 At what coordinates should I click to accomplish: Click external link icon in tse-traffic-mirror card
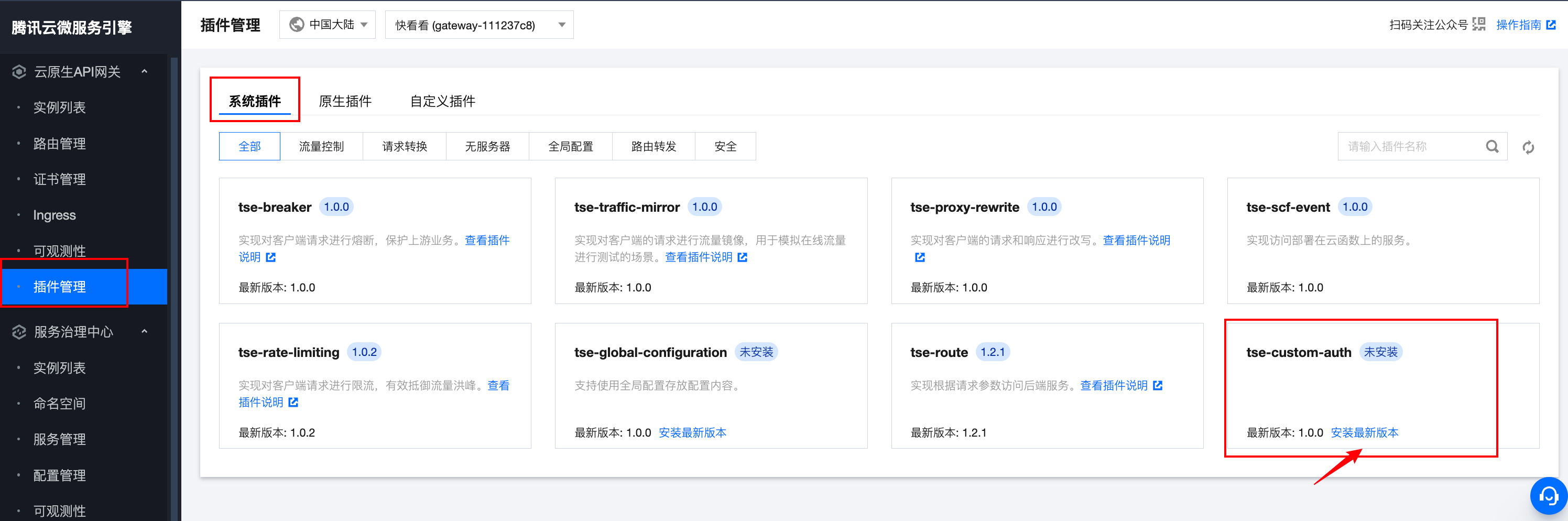point(743,257)
